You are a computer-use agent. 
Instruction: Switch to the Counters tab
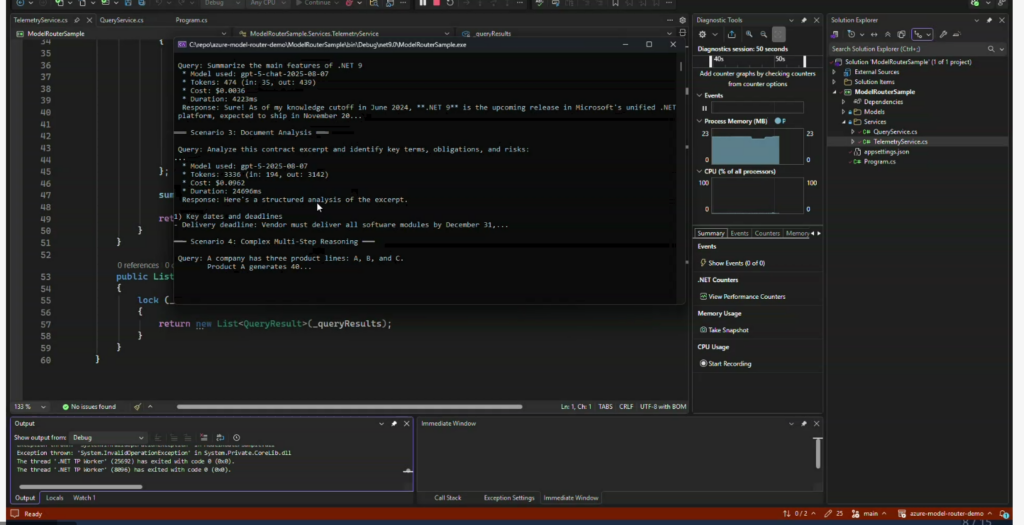pyautogui.click(x=767, y=233)
